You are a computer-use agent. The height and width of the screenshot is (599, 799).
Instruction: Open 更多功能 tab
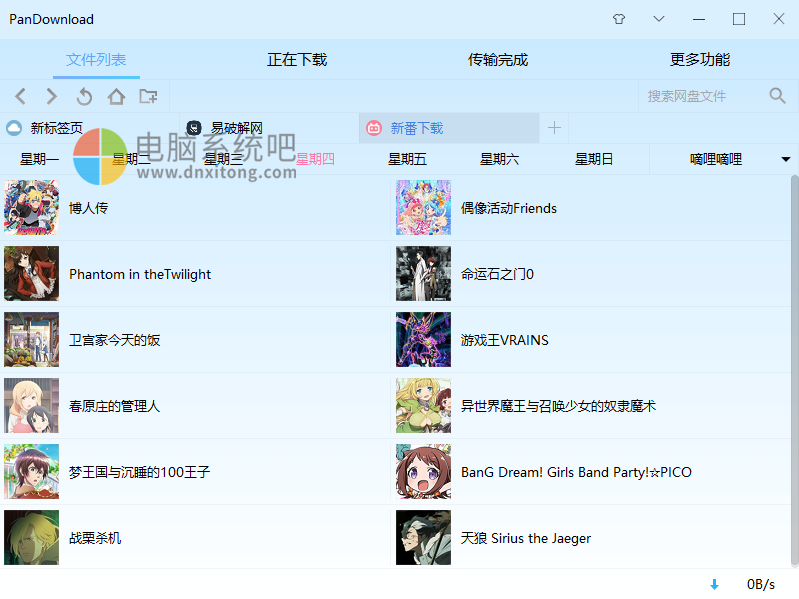[700, 60]
